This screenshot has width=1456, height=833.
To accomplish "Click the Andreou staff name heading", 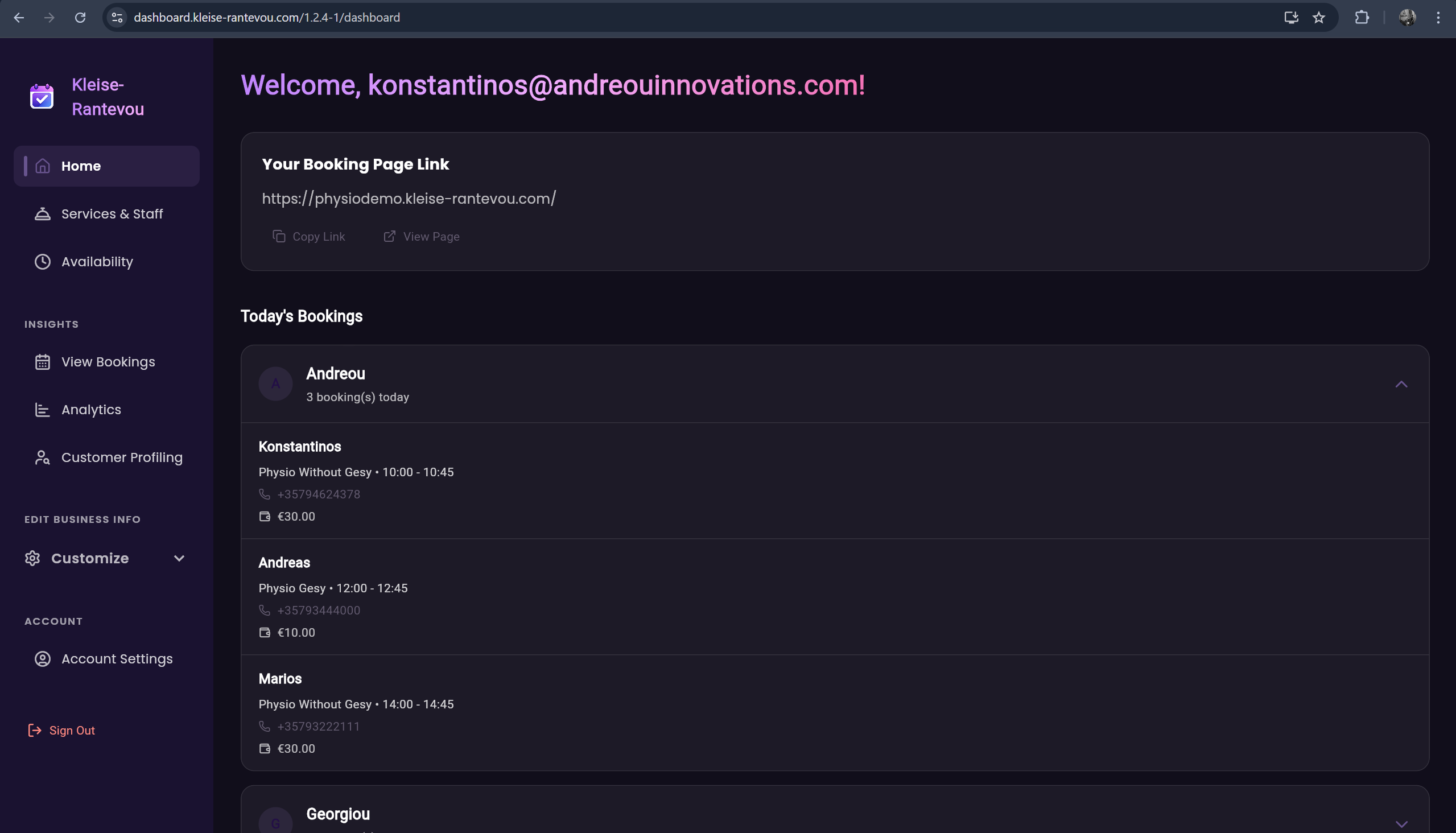I will tap(336, 374).
